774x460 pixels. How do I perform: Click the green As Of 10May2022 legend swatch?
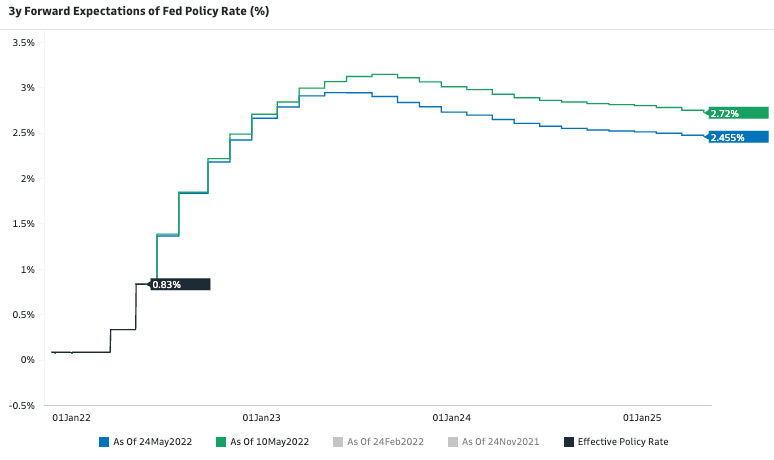click(x=220, y=441)
